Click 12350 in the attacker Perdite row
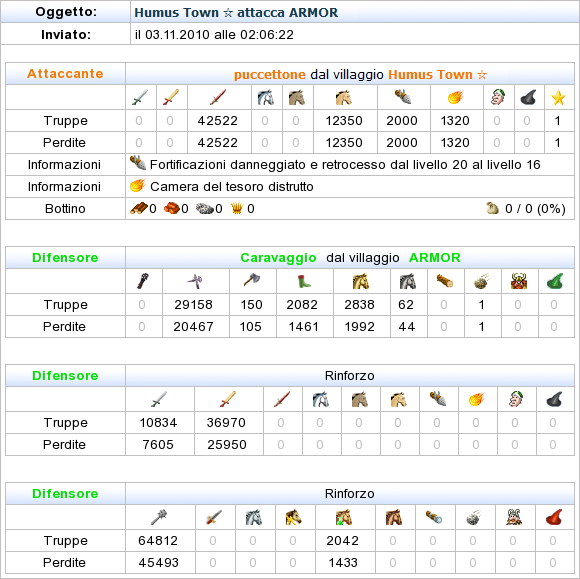The image size is (580, 579). coord(344,143)
